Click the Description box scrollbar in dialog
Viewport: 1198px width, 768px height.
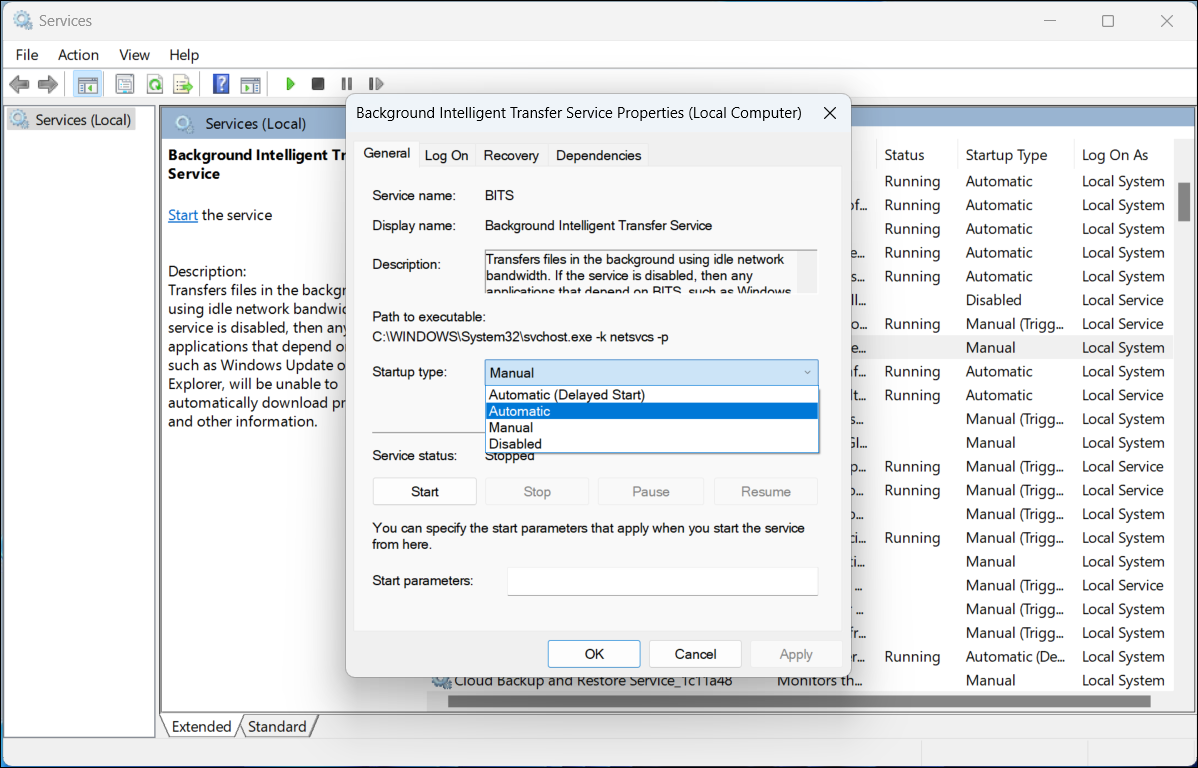tap(806, 271)
